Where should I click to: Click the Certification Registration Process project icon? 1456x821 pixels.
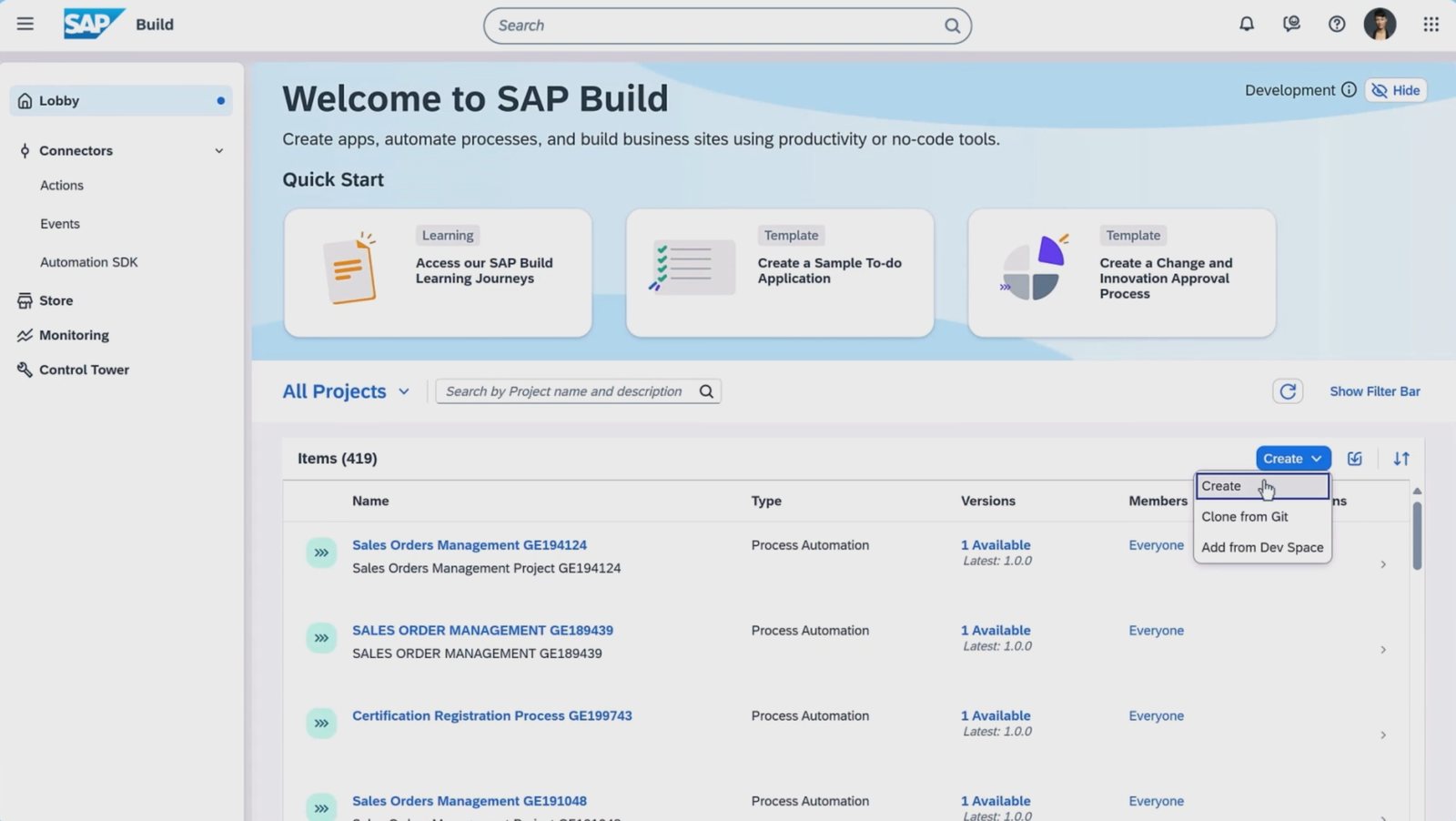coord(321,724)
